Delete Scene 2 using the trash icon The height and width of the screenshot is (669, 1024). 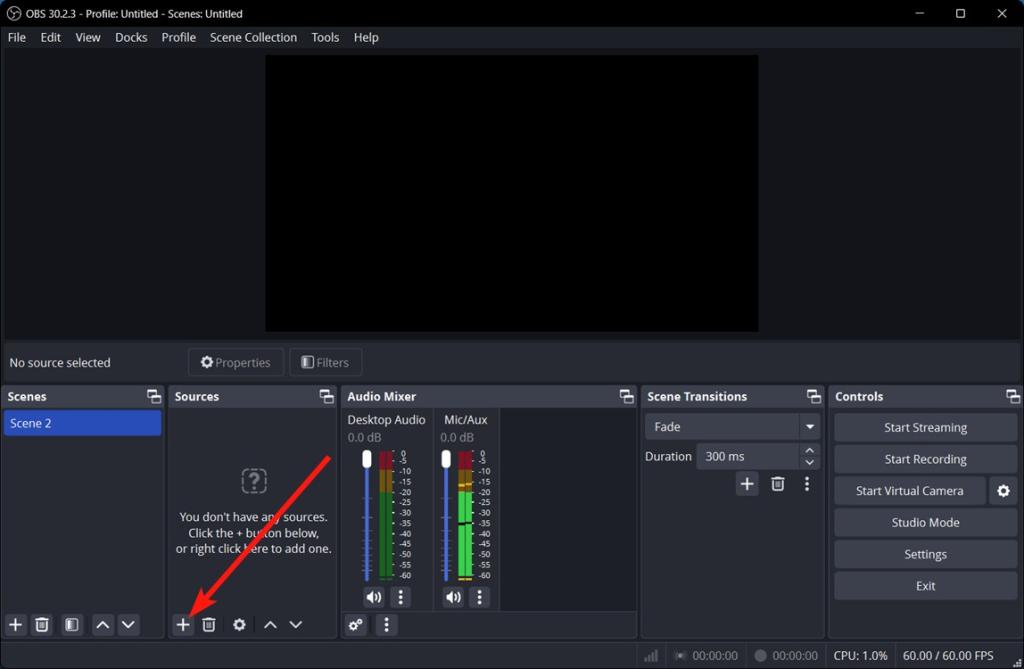(42, 624)
